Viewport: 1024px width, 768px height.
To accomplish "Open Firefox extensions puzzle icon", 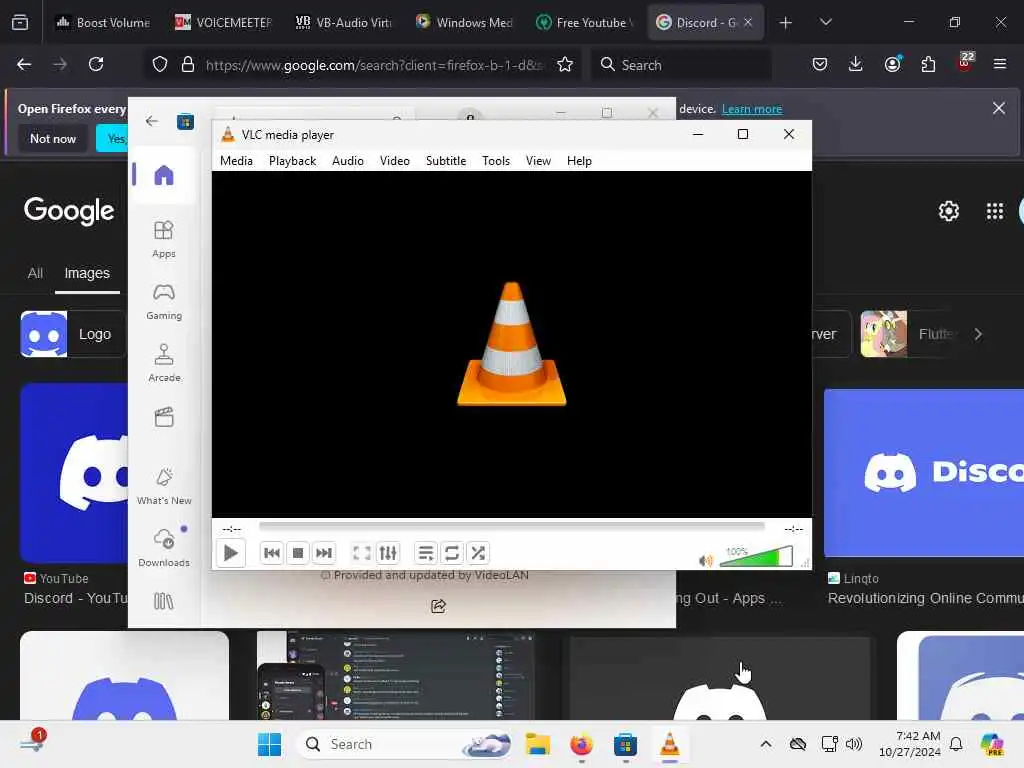I will pos(928,64).
